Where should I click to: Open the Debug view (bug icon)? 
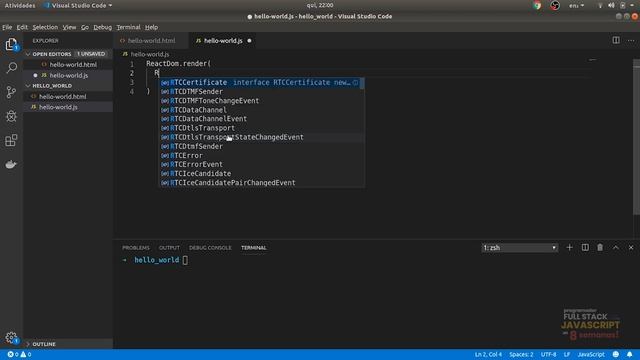pyautogui.click(x=11, y=116)
